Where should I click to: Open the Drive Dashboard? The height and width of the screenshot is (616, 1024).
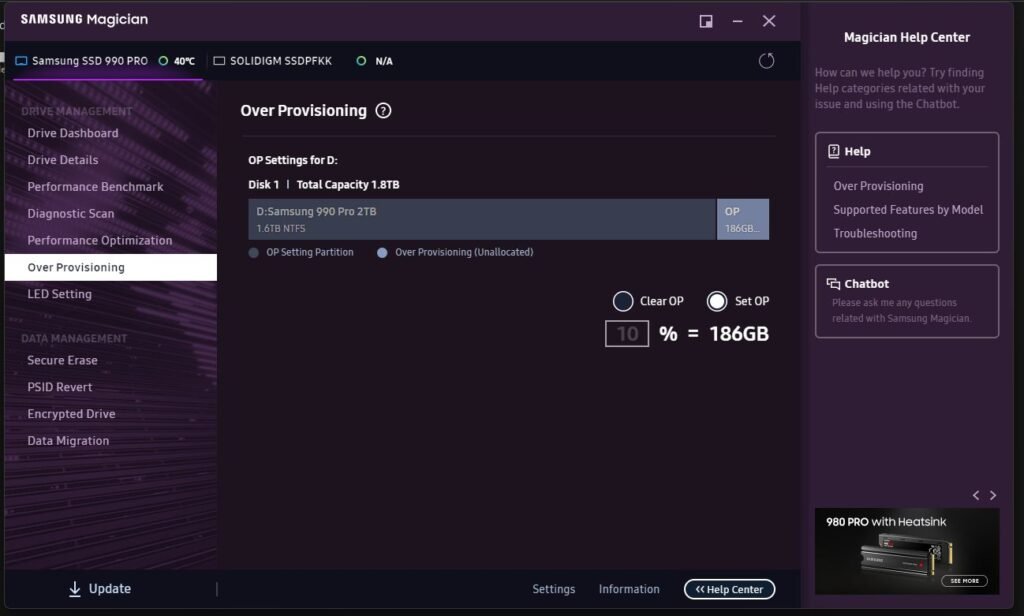tap(74, 133)
